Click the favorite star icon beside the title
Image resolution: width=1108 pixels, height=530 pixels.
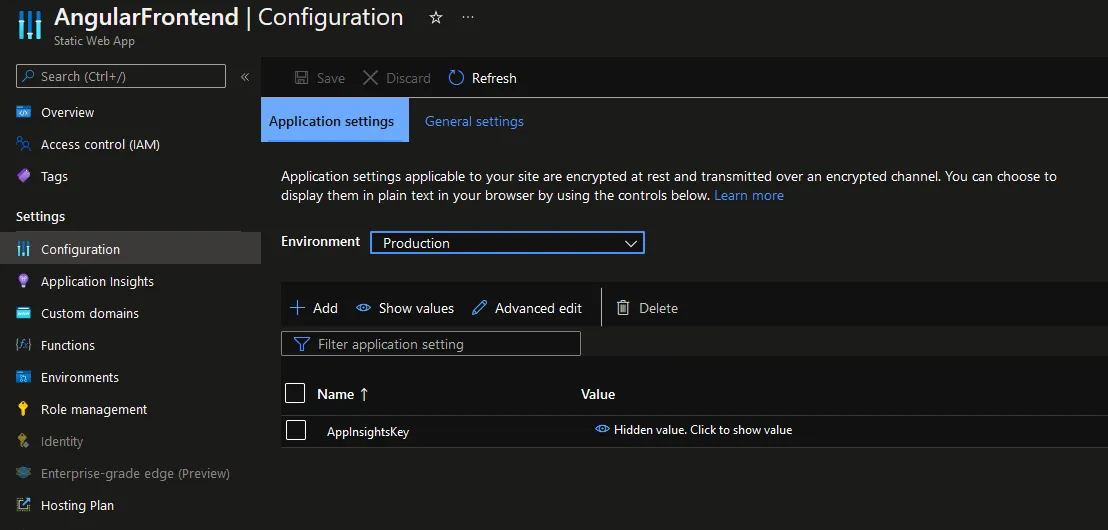tap(436, 18)
